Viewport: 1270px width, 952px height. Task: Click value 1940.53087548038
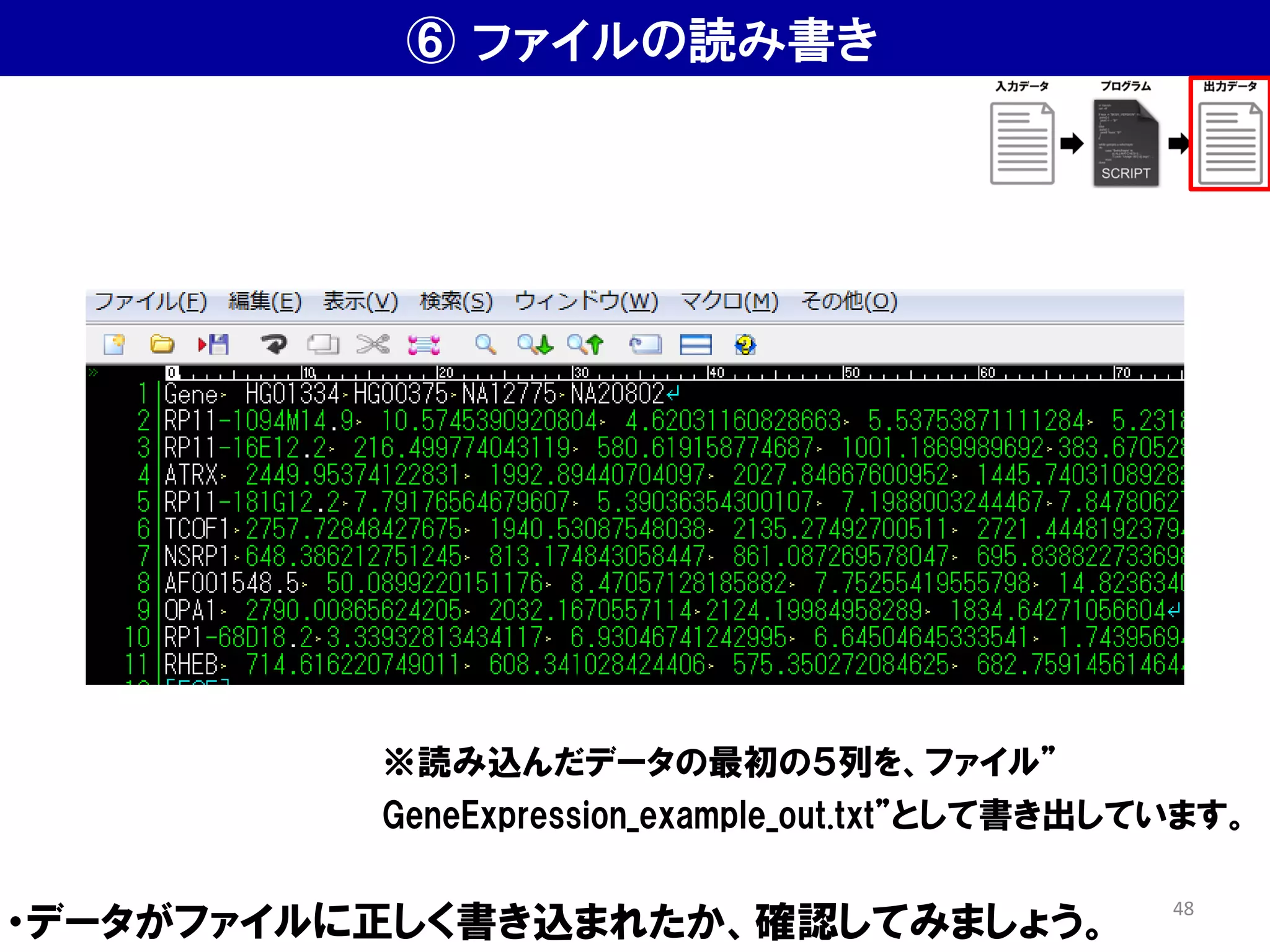tap(598, 529)
